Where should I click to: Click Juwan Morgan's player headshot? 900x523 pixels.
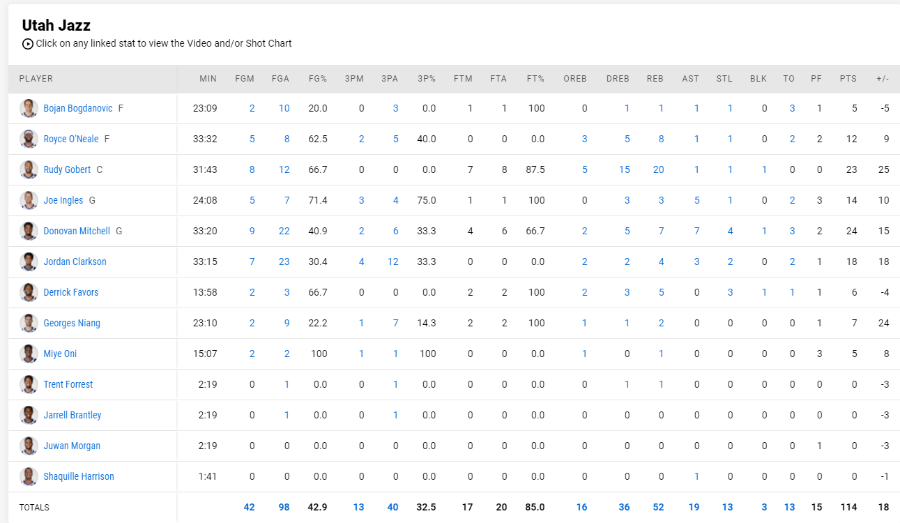coord(29,445)
